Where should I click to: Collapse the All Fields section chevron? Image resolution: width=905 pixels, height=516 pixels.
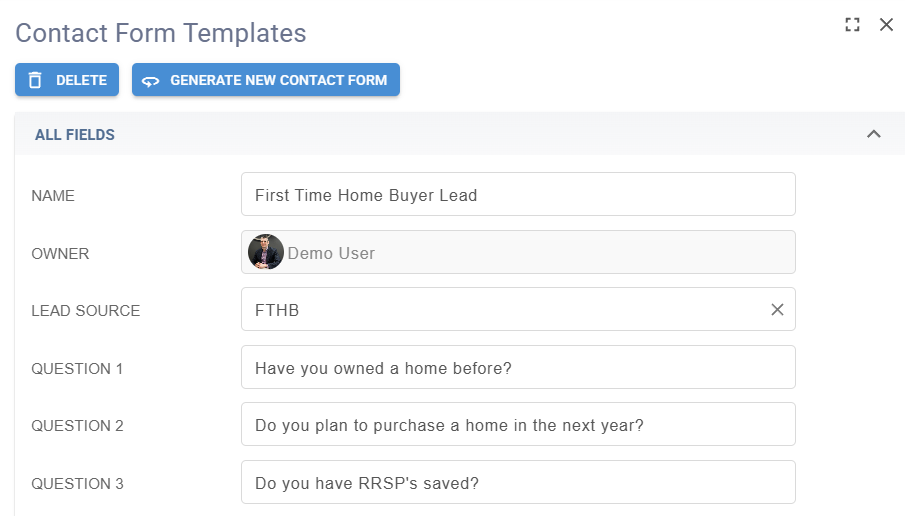[x=873, y=134]
